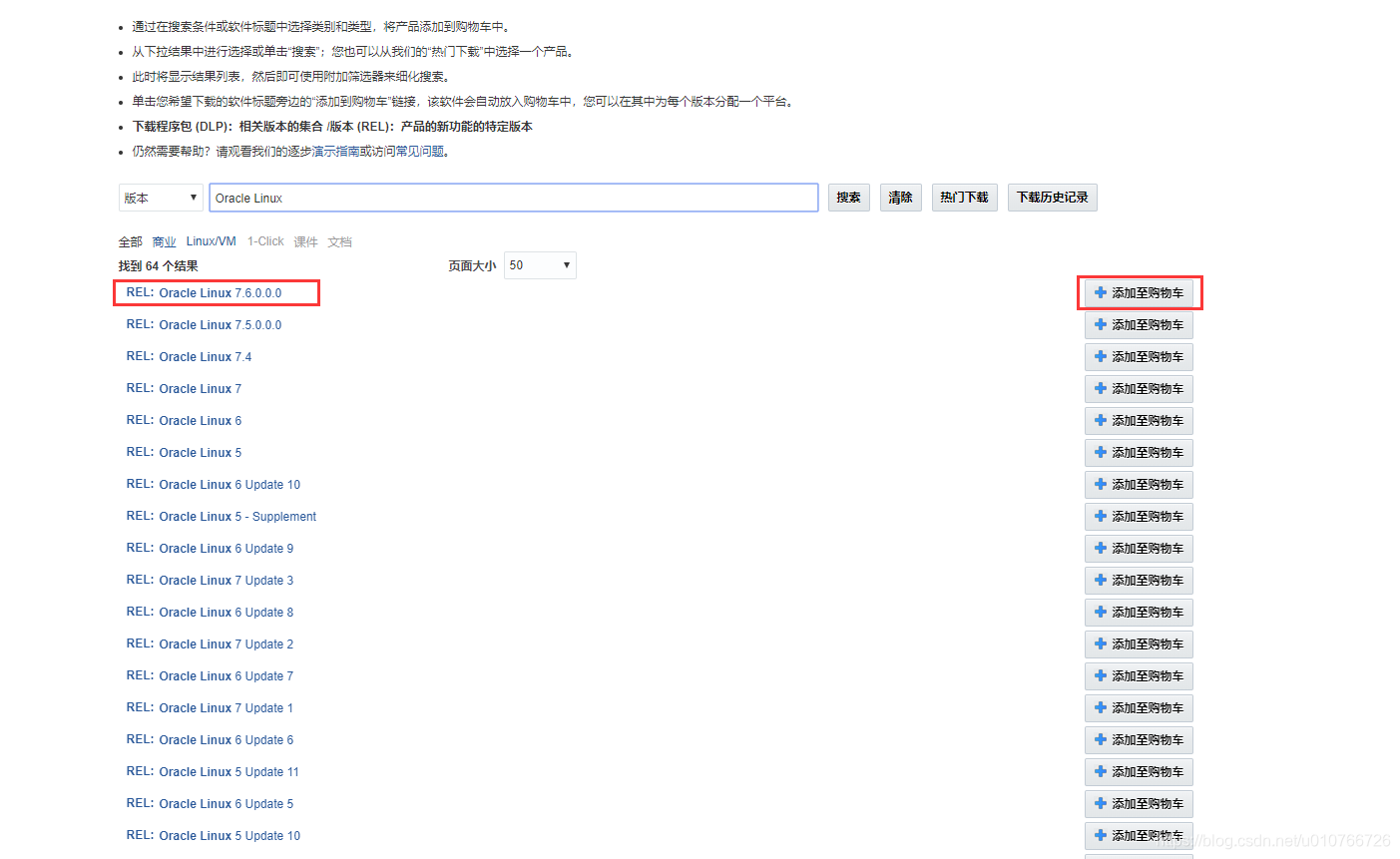This screenshot has height=859, width=1400.
Task: Open REL: Oracle Linux 6 Update 10 link
Action: 214,485
